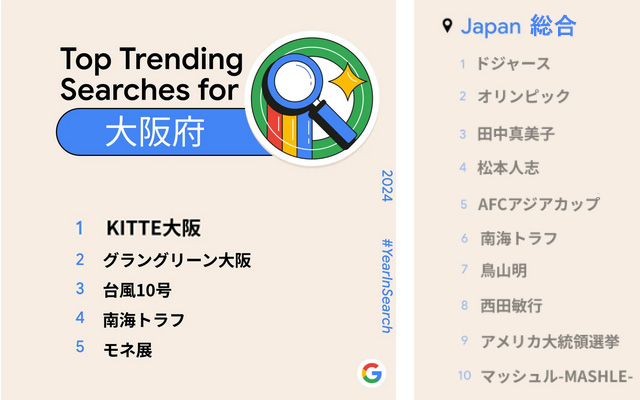Open ドジャース in the Japan ranking
Screen dimensions: 640x400
pyautogui.click(x=513, y=64)
